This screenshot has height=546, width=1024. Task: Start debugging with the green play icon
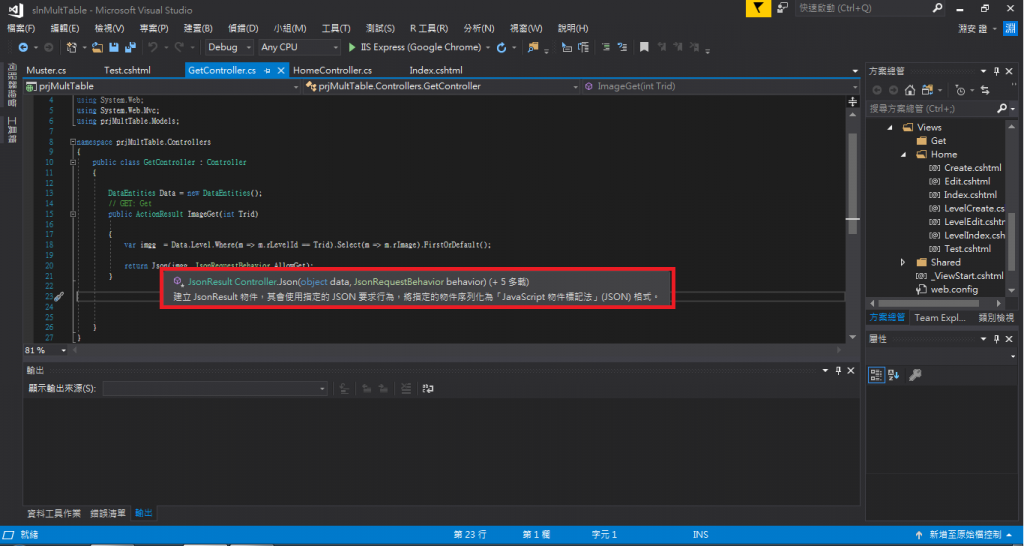[352, 48]
